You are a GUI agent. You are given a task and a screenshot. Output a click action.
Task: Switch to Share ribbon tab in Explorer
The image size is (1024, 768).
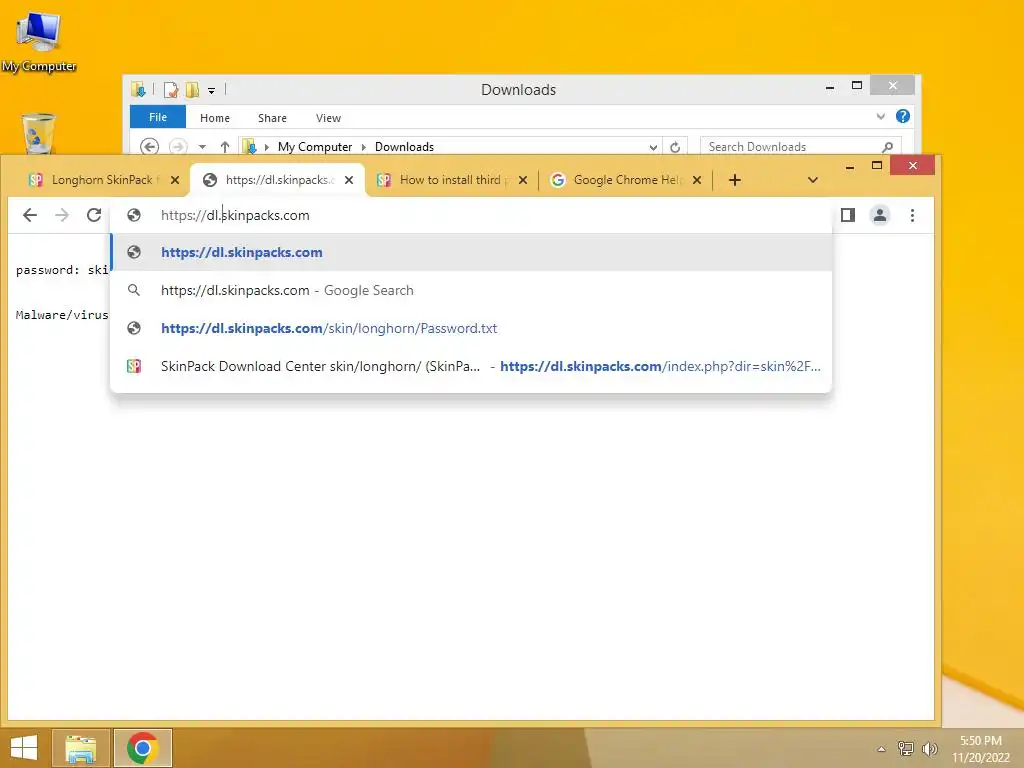pos(272,118)
